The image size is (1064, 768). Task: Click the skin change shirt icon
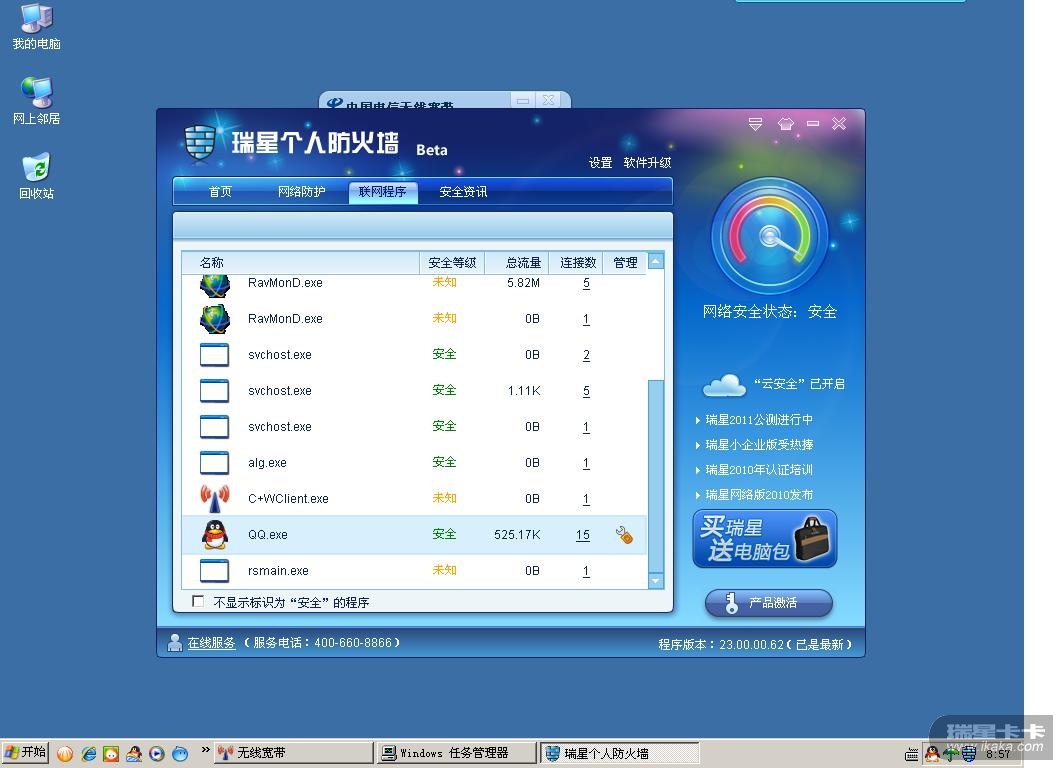(x=785, y=124)
